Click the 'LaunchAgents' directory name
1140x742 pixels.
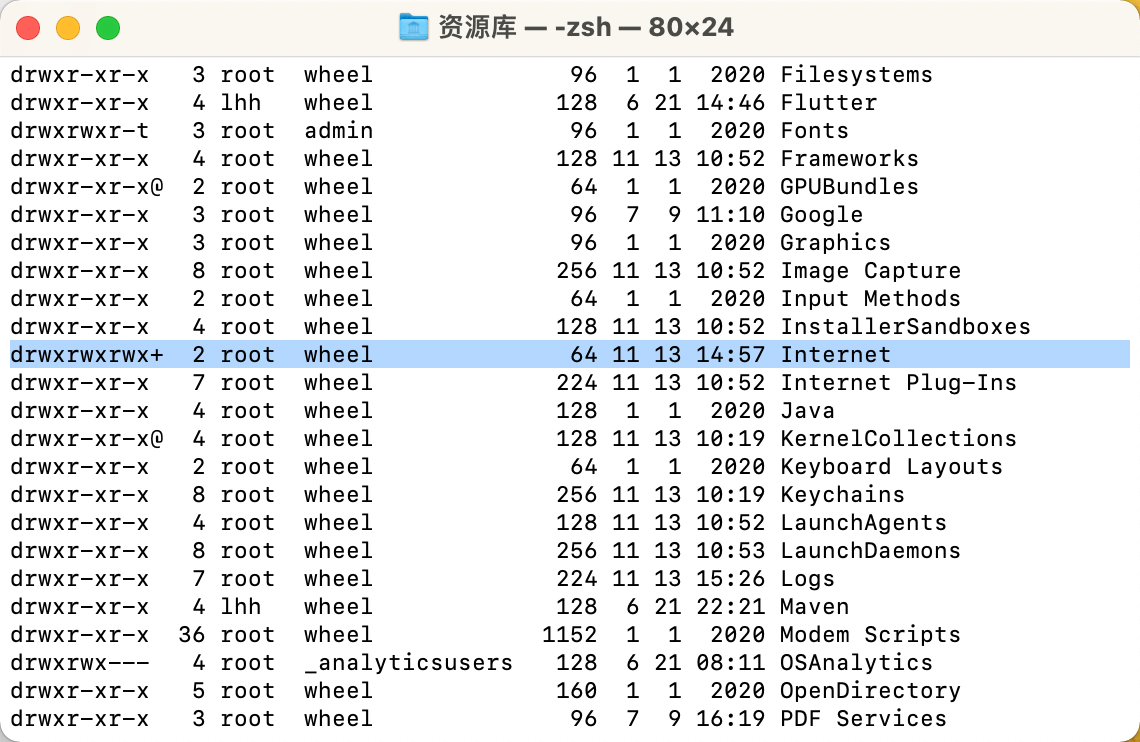pos(863,523)
